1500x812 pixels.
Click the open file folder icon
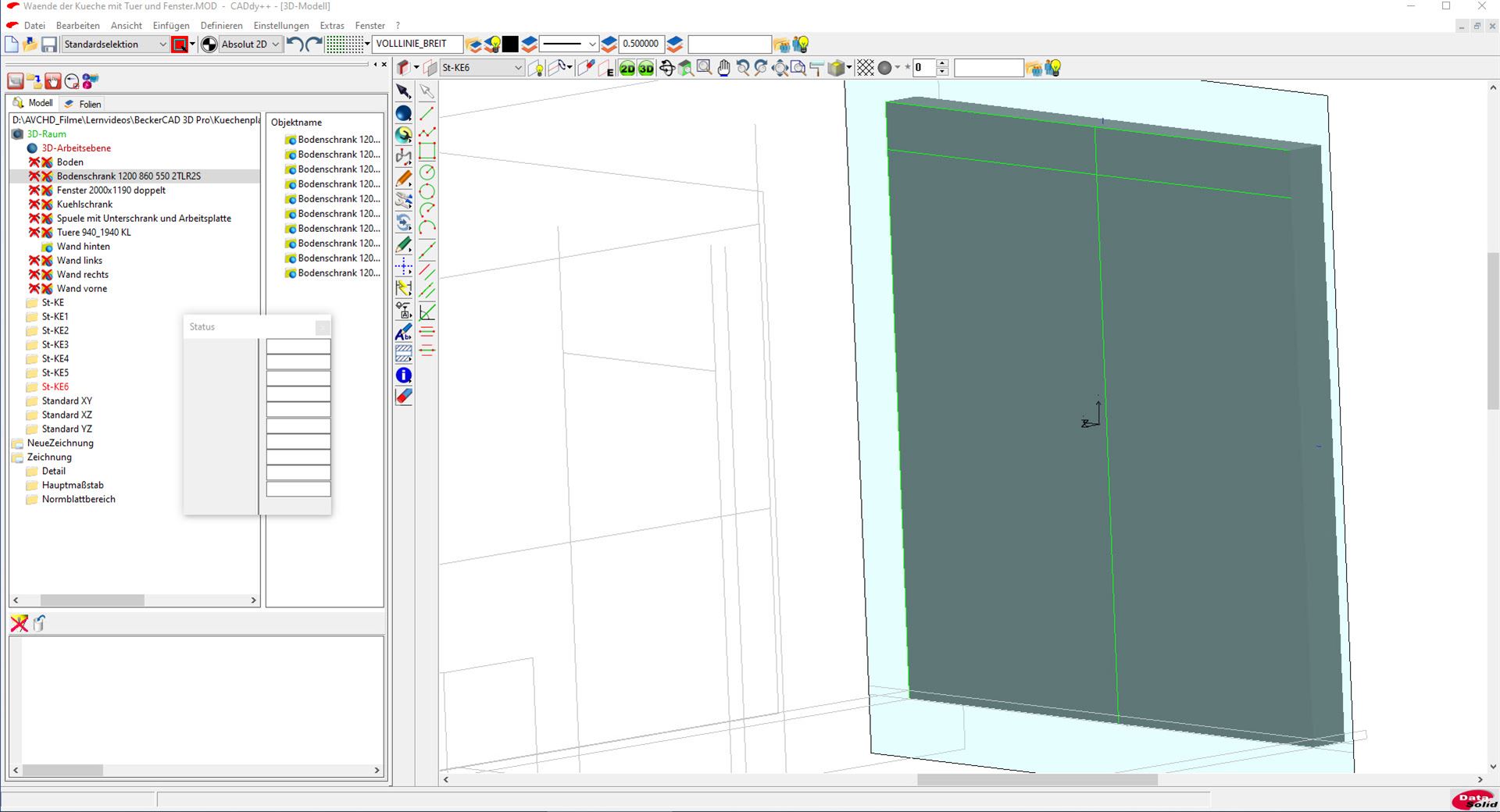(x=30, y=45)
